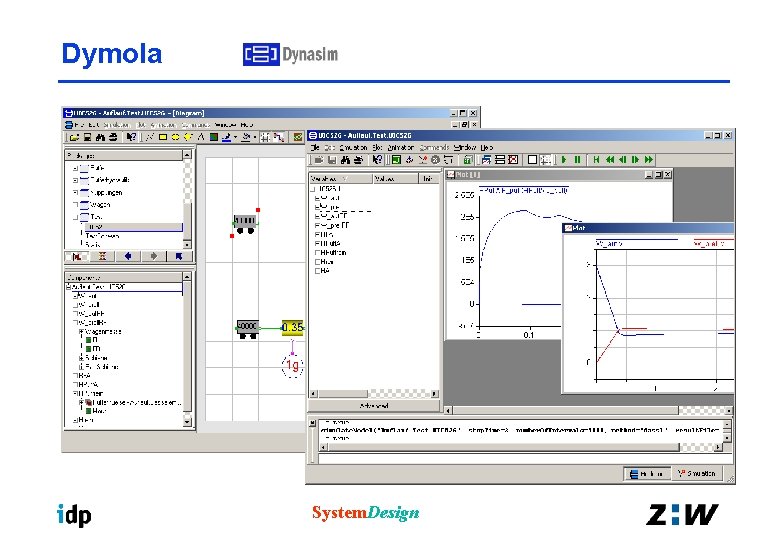Click the green step backward button
The image size is (780, 540).
(x=622, y=160)
